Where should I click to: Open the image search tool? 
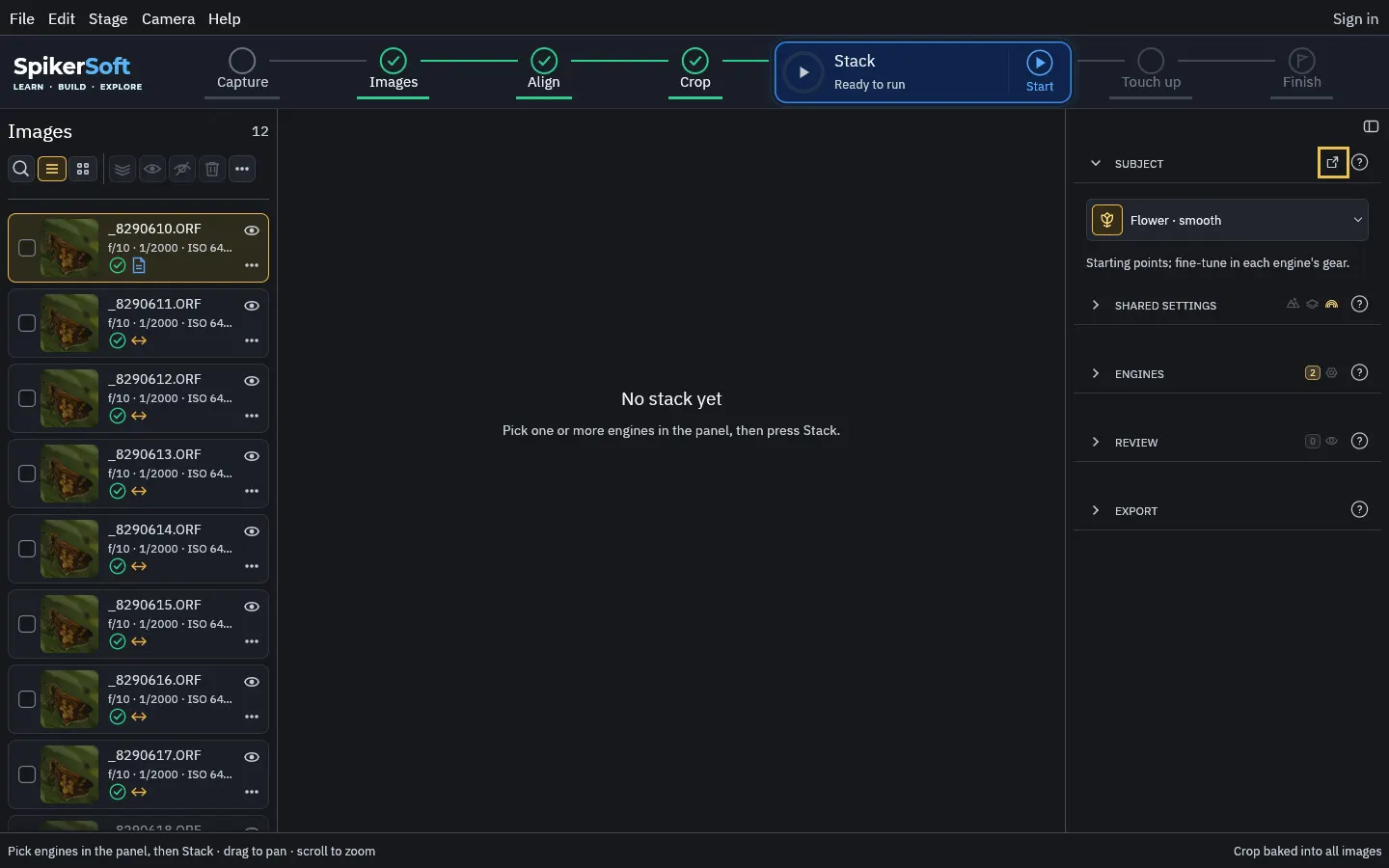[x=20, y=169]
